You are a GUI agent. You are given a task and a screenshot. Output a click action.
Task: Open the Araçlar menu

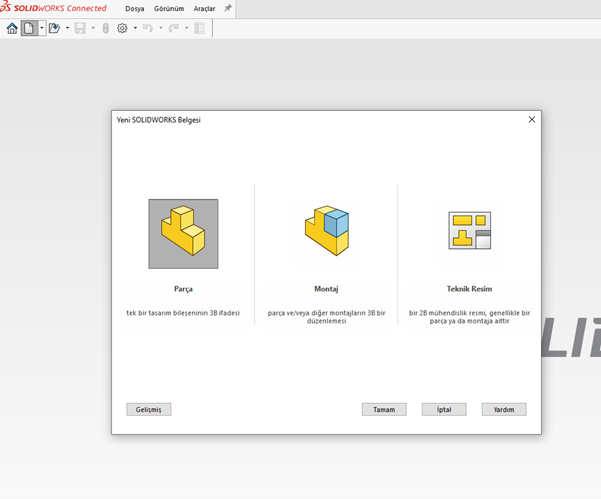tap(204, 8)
